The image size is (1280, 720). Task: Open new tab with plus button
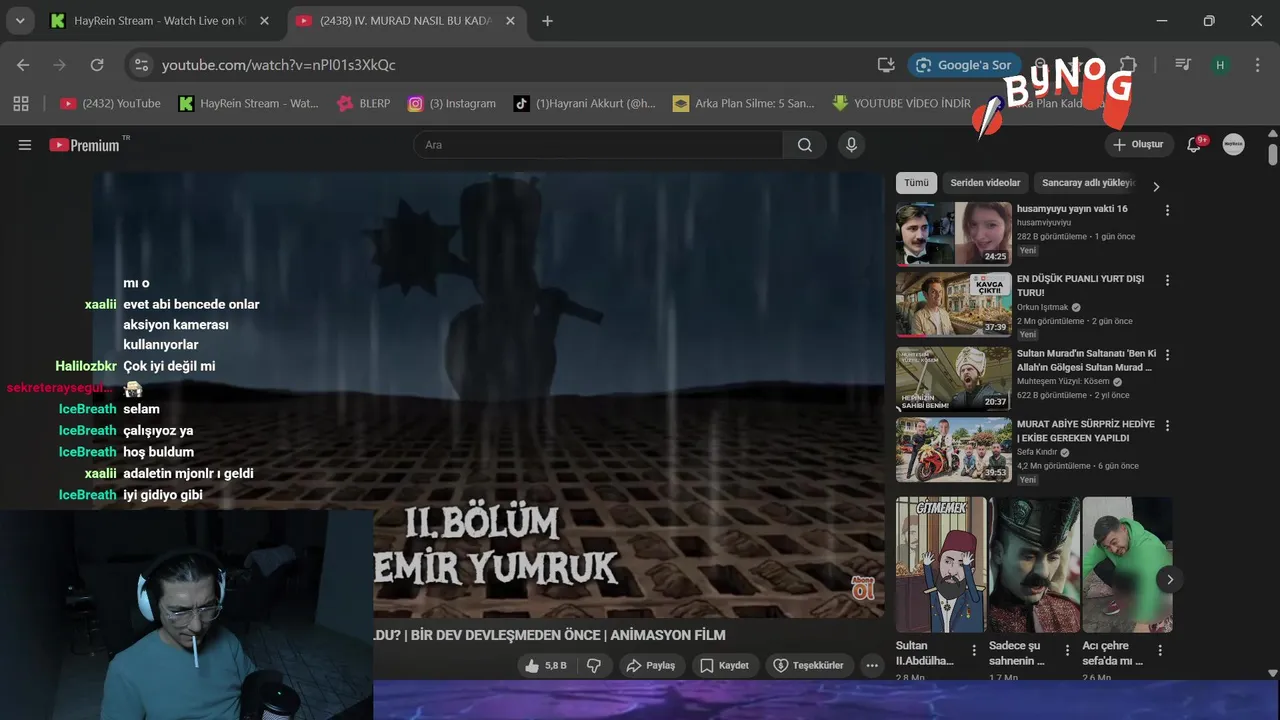547,21
